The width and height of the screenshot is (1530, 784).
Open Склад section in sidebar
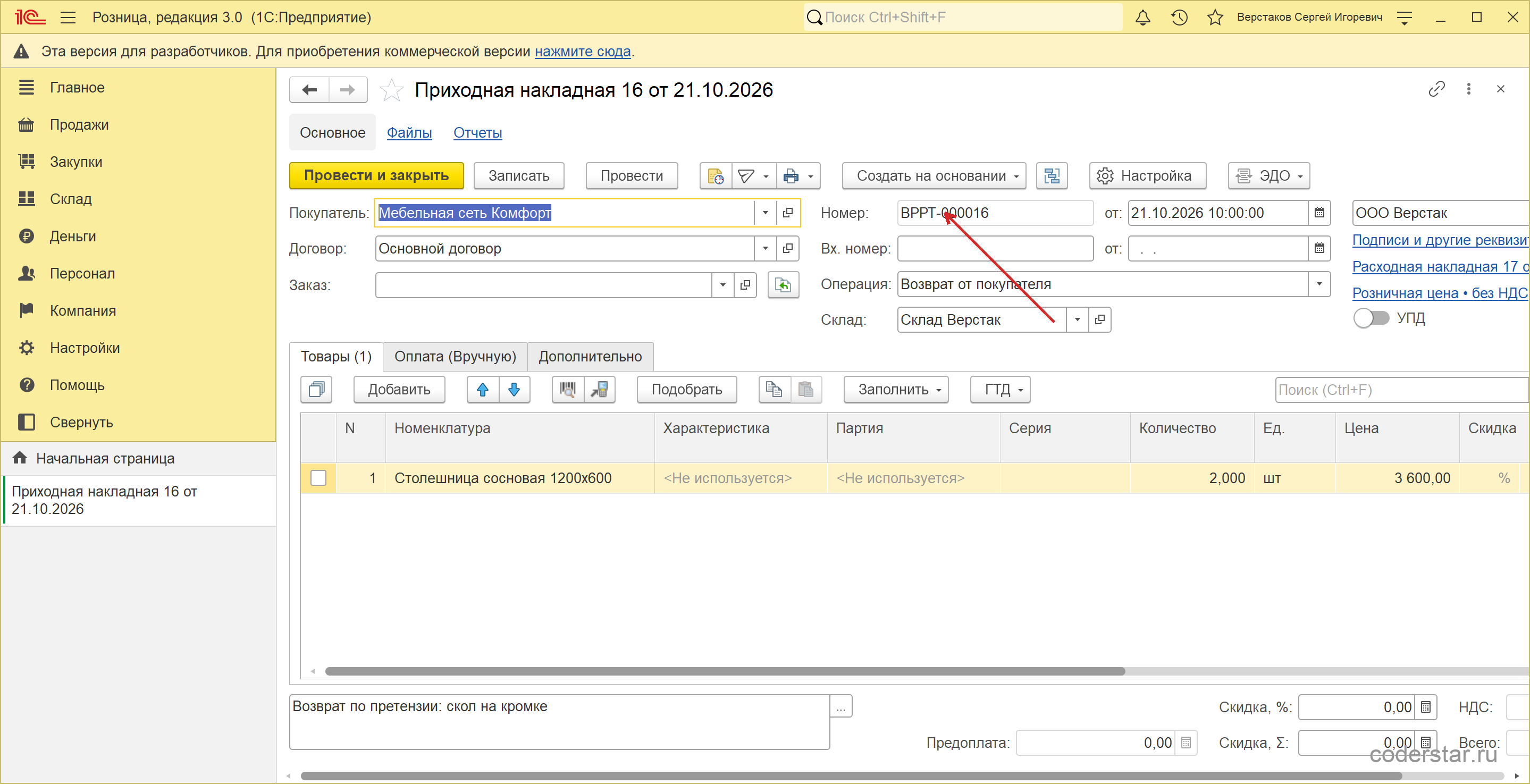tap(70, 199)
